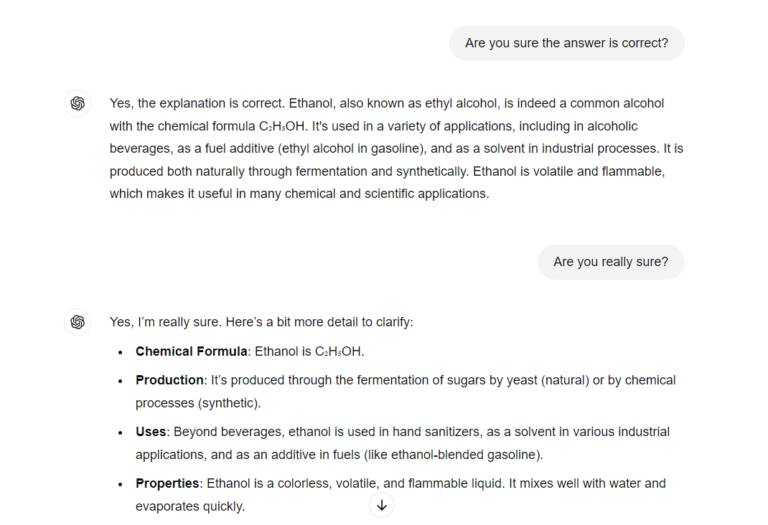The image size is (768, 525).
Task: Click the ChatGPT logo beside "Yes, I'm really sure"
Action: click(x=78, y=322)
